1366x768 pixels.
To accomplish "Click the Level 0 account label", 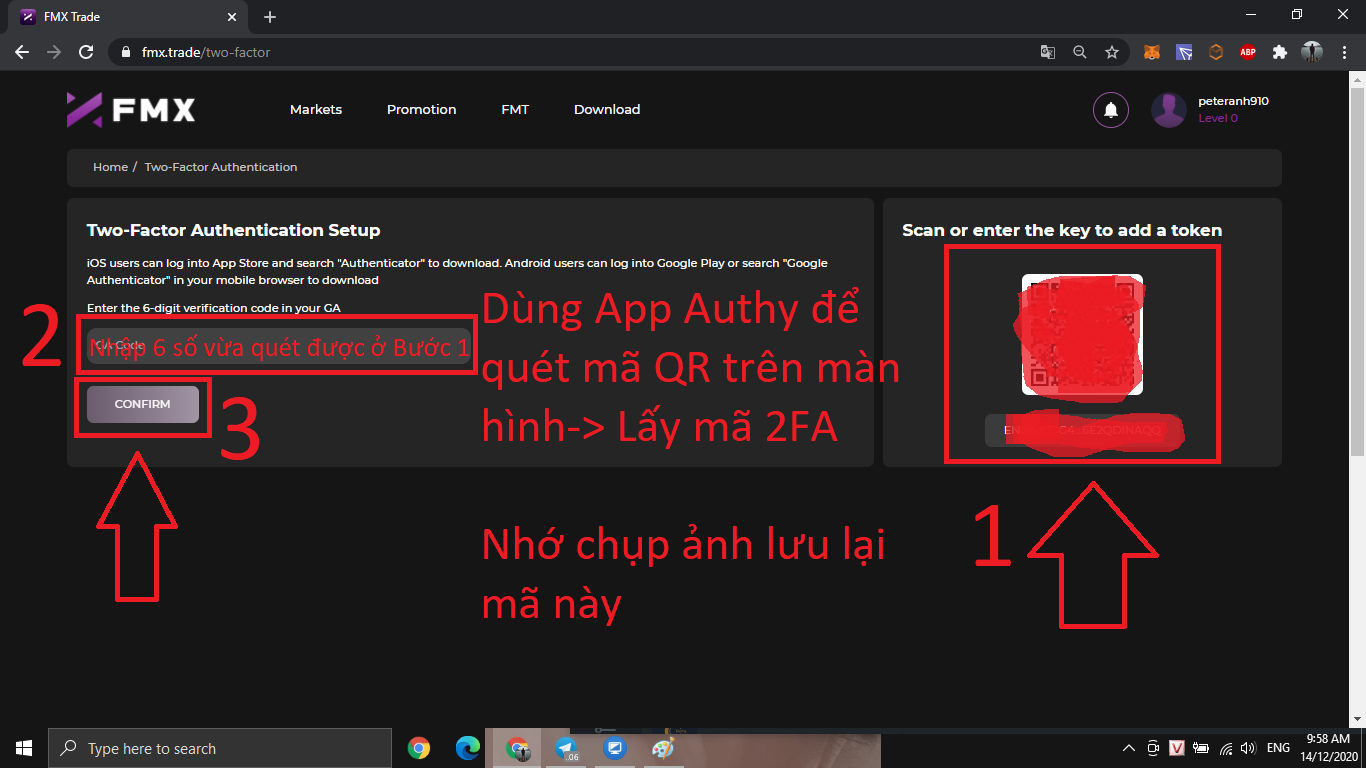I will (x=1218, y=118).
